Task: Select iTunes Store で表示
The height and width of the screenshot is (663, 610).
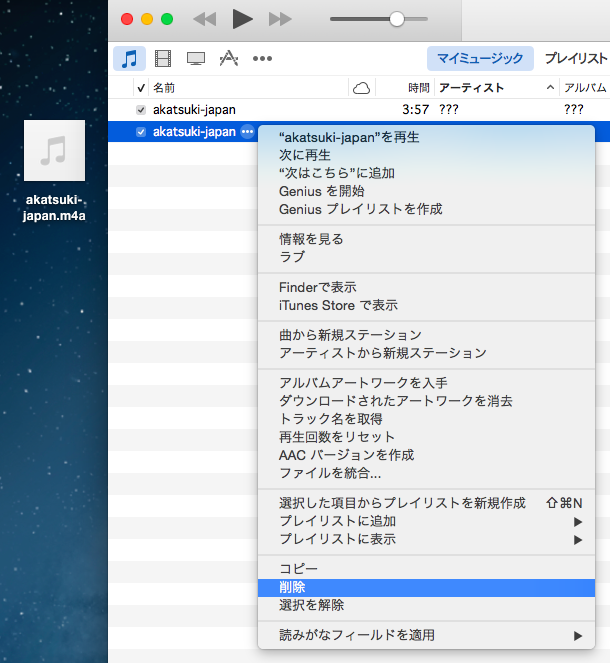Action: [426, 305]
